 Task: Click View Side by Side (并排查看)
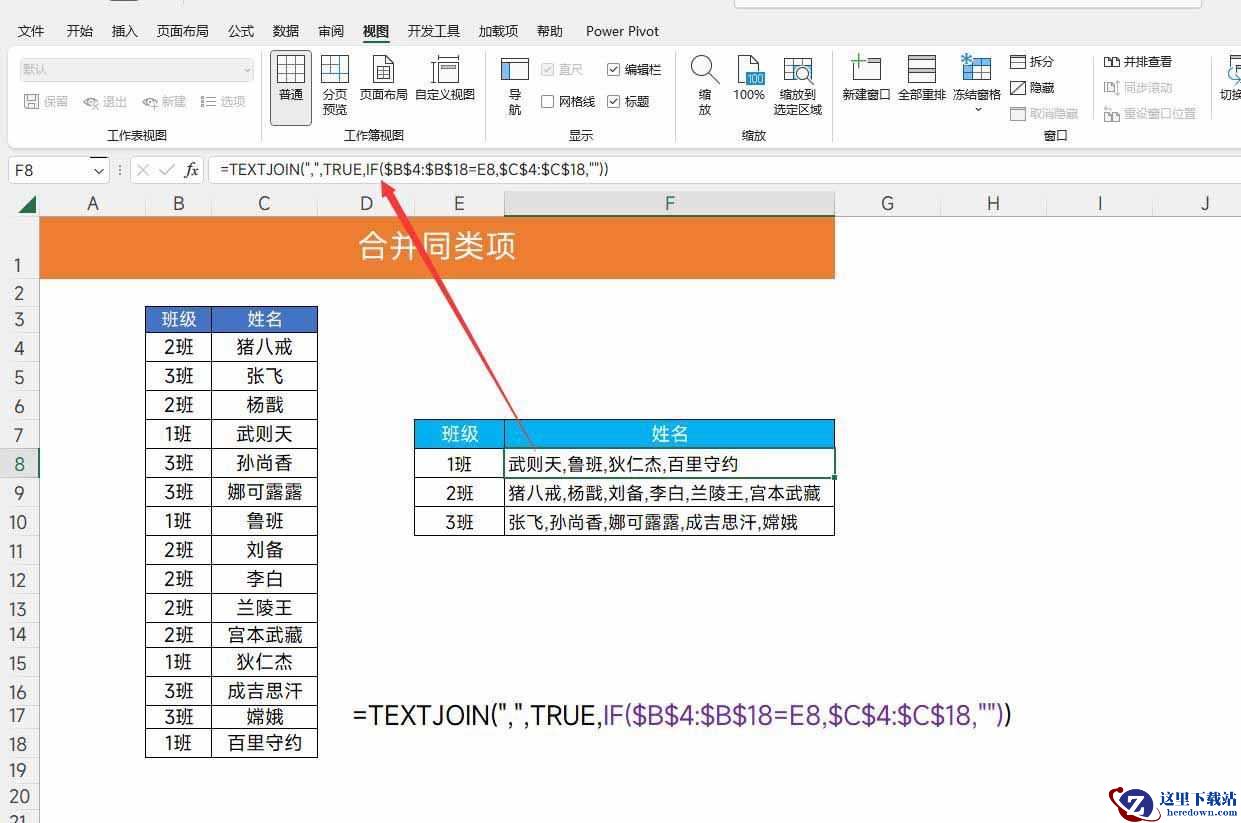[1138, 62]
